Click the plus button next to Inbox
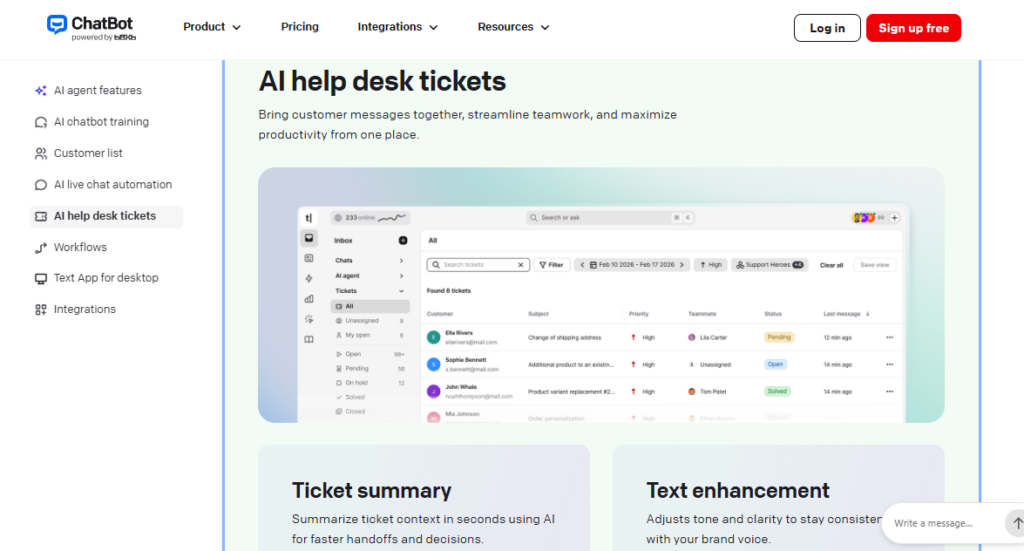1024x551 pixels. pos(403,240)
